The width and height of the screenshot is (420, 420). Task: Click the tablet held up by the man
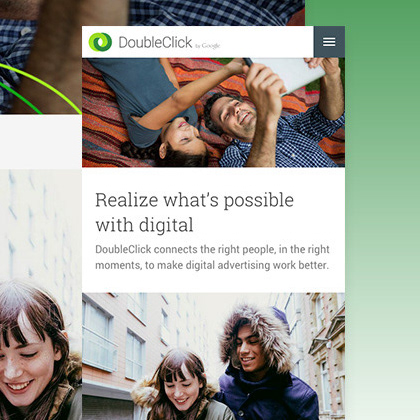(287, 74)
